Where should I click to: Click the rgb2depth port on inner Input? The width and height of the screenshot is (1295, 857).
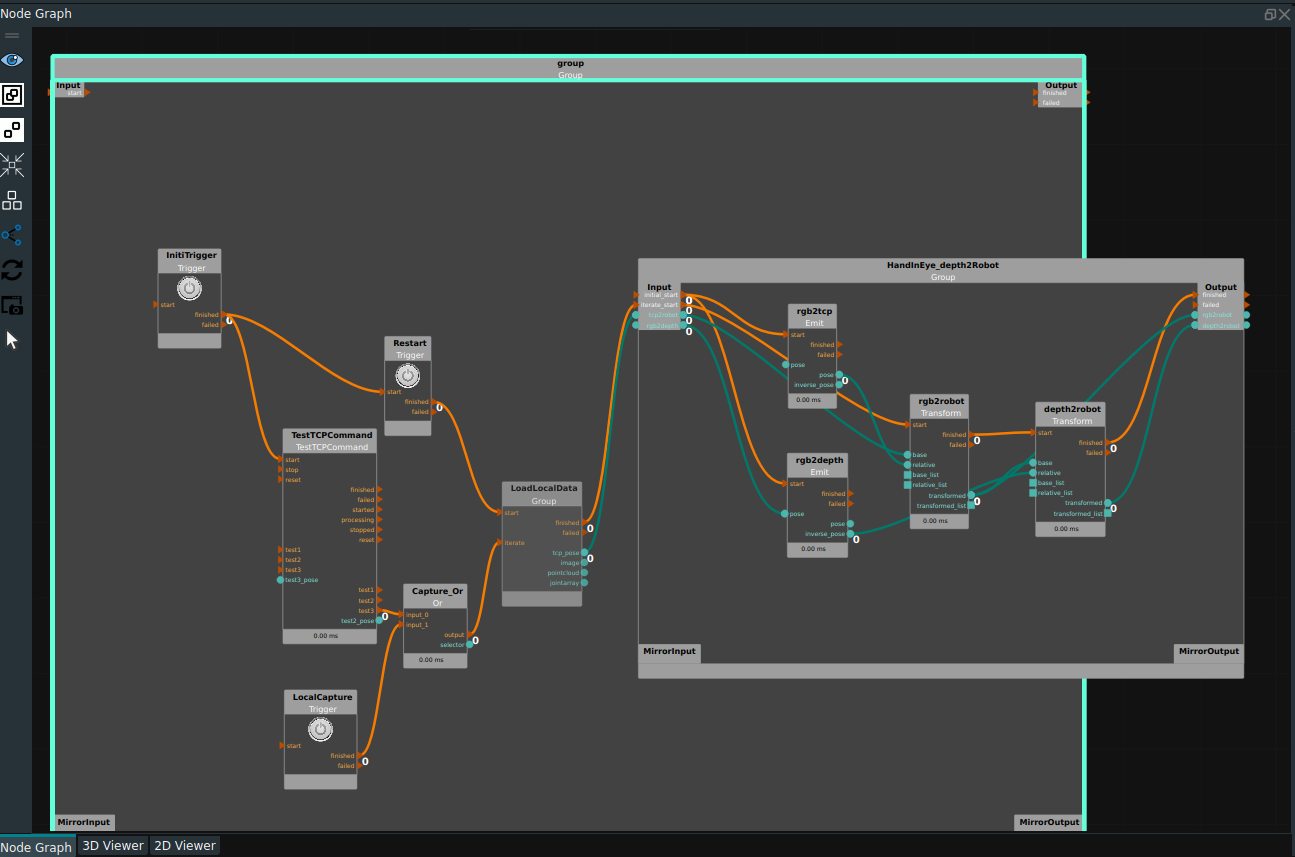[x=636, y=325]
